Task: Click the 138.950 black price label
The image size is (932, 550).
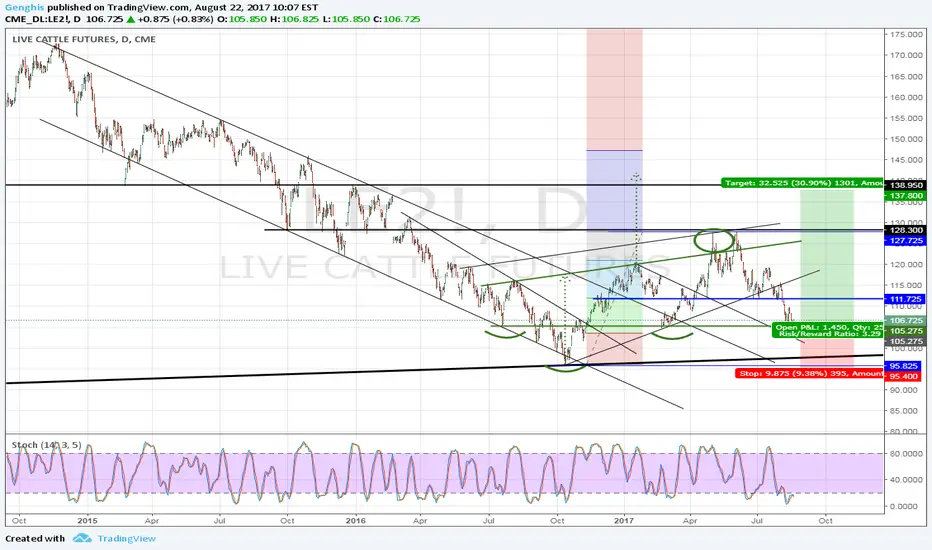Action: click(x=905, y=185)
